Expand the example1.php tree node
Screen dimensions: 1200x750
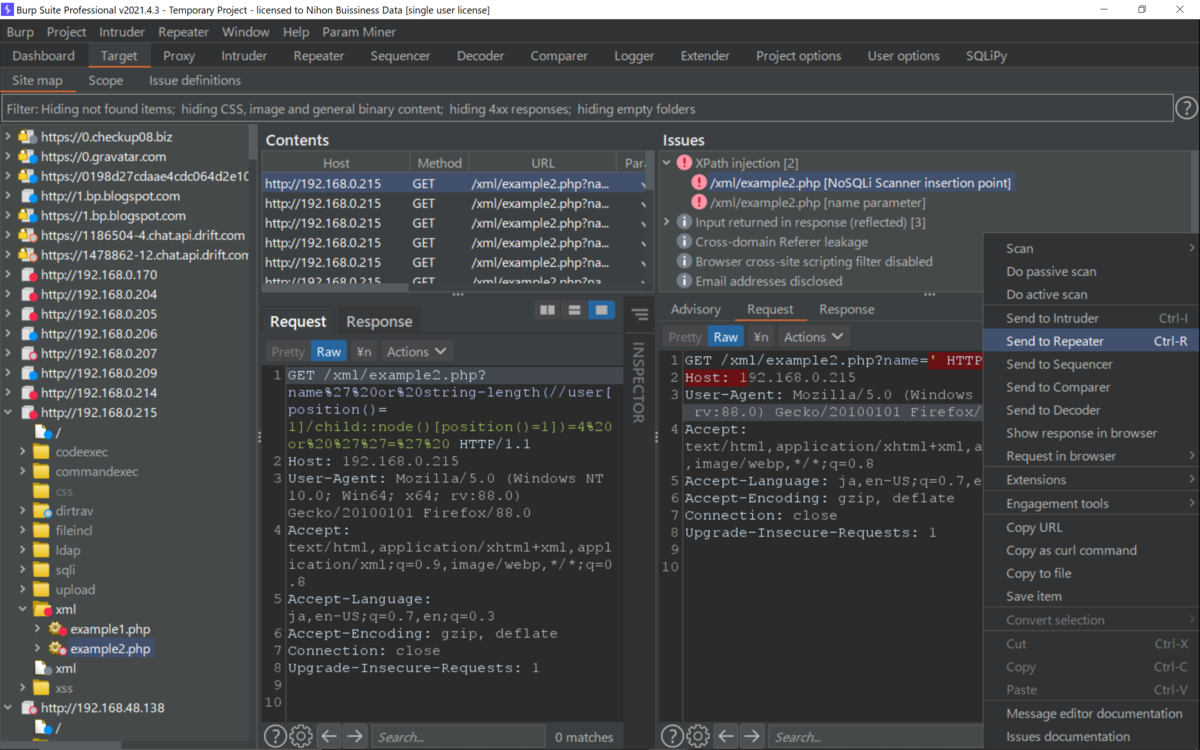(38, 629)
